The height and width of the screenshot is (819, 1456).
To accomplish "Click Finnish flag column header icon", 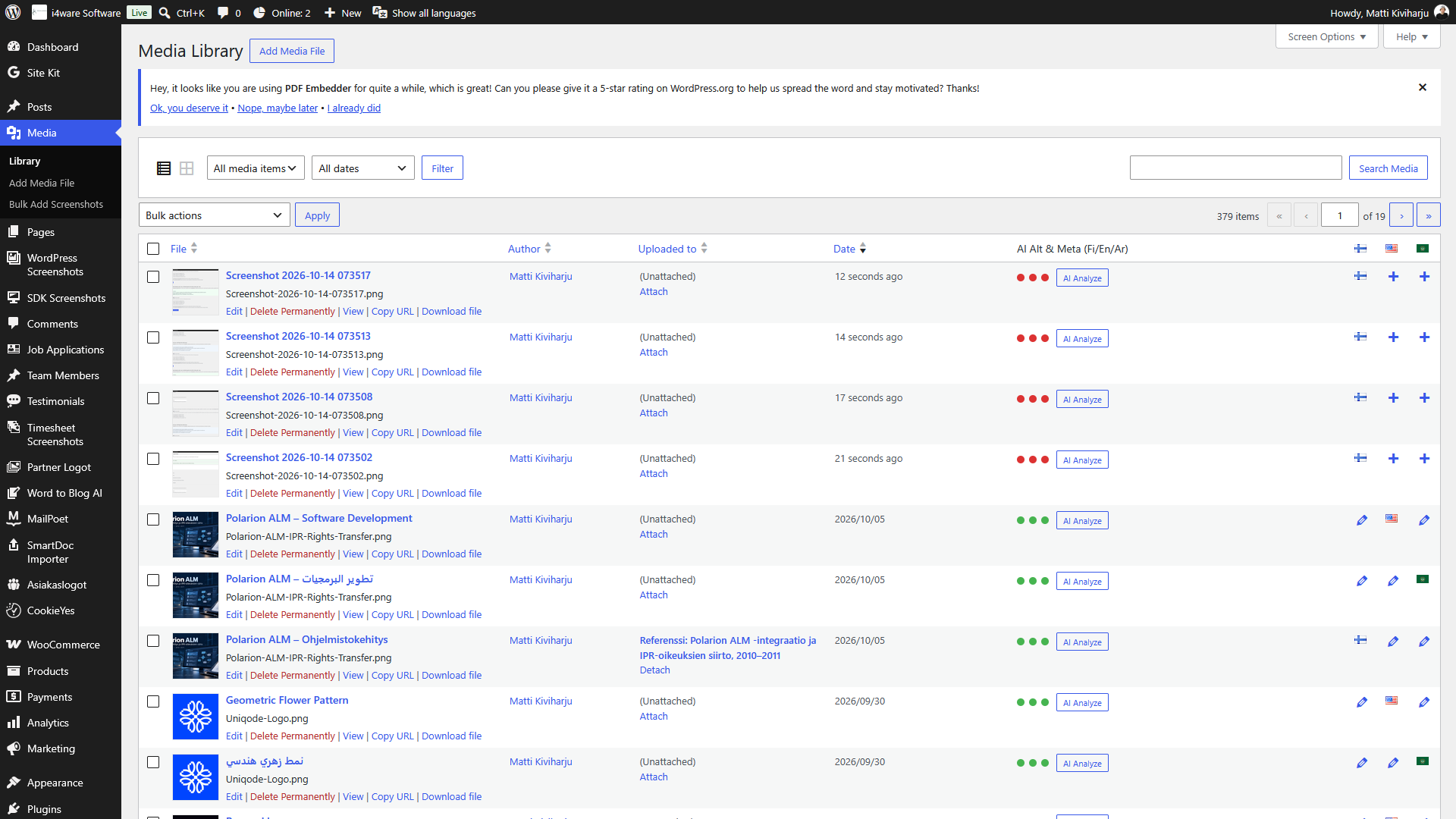I will 1360,249.
